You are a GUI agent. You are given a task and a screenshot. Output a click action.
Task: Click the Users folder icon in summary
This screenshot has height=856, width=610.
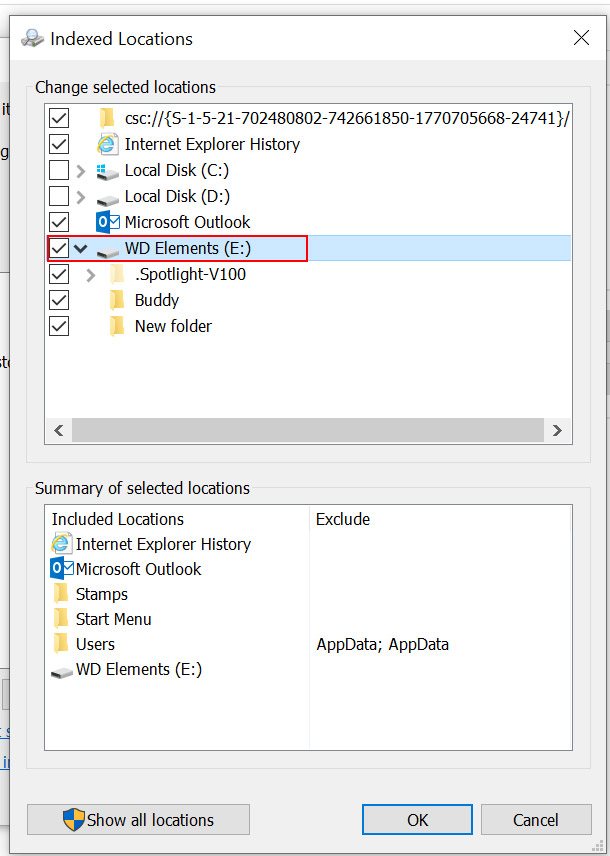tap(61, 644)
